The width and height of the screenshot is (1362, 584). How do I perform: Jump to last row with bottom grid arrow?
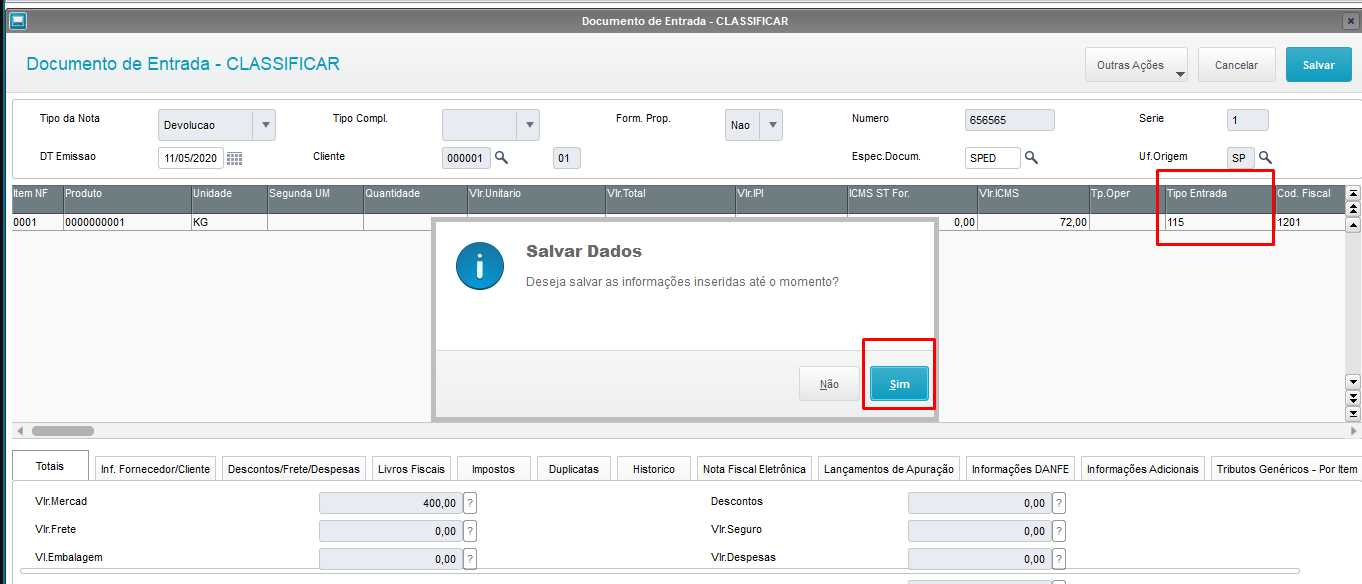[1353, 413]
